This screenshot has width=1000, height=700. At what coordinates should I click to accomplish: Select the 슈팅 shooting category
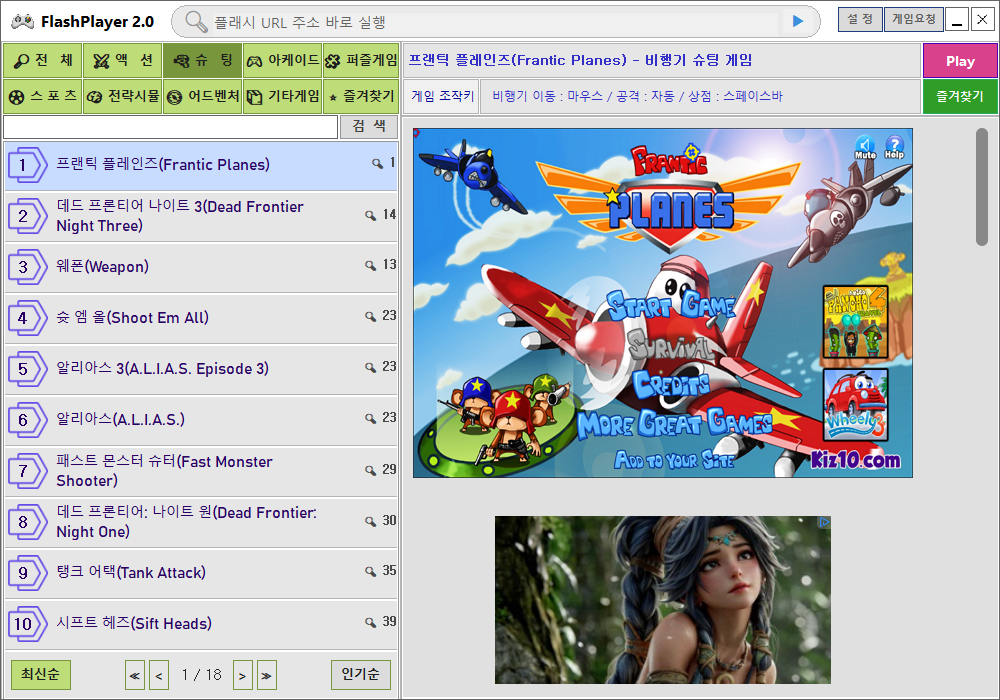[202, 61]
